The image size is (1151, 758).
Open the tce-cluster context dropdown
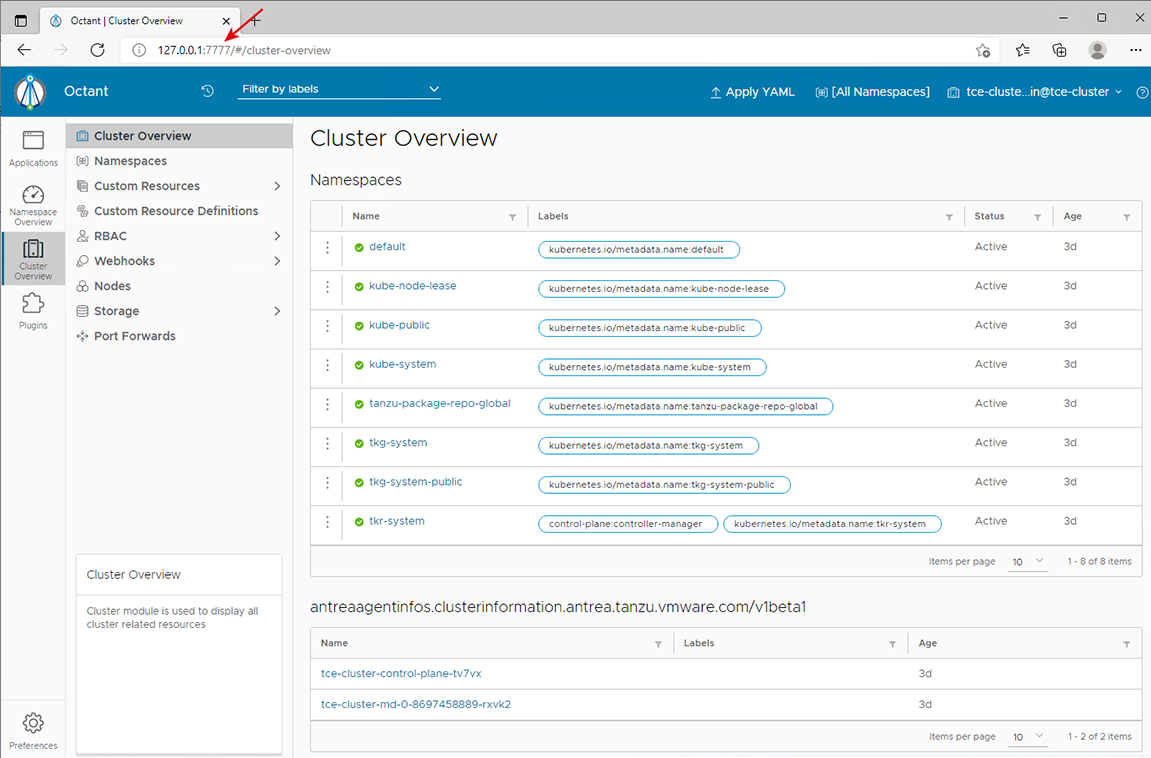(1035, 92)
